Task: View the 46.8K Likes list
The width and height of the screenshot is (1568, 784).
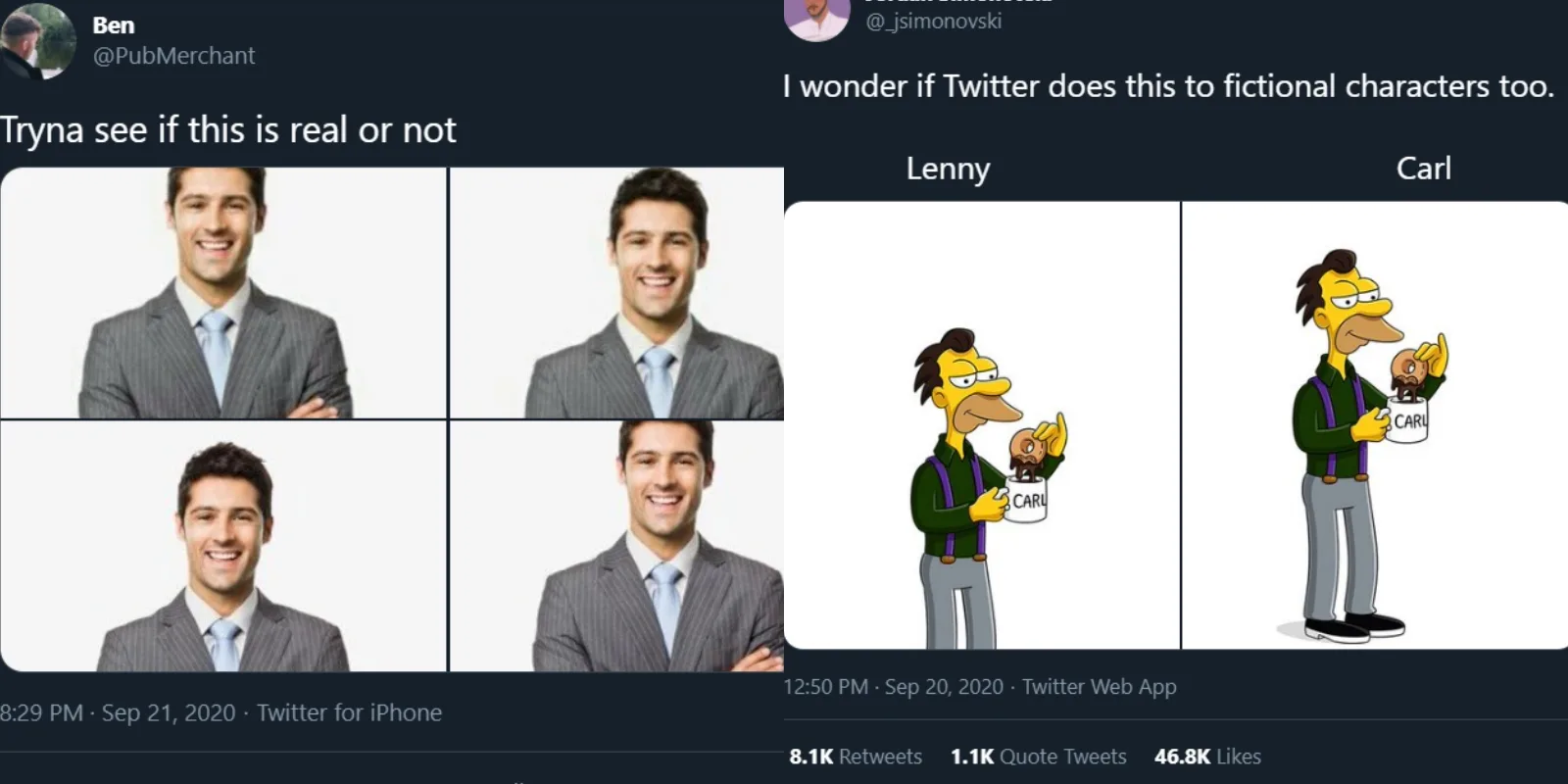Action: coord(1207,757)
